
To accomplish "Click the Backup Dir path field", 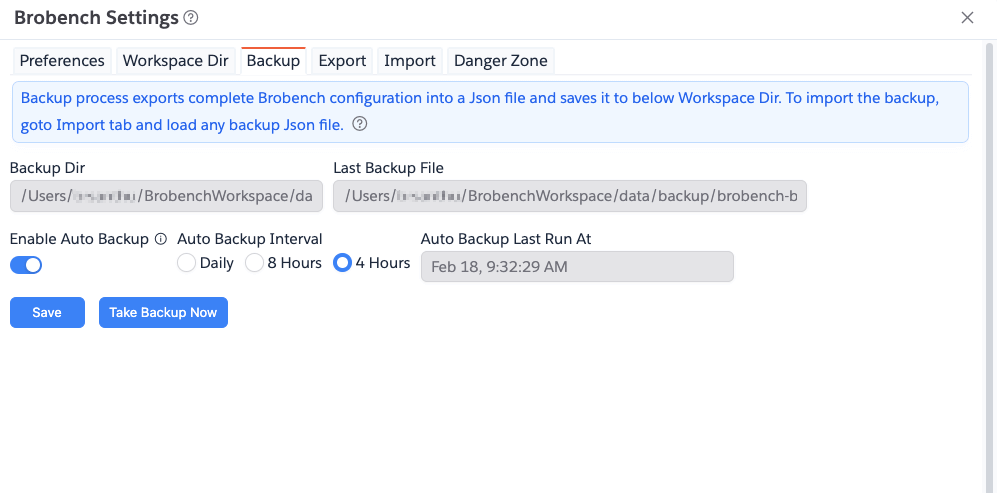I will 167,196.
